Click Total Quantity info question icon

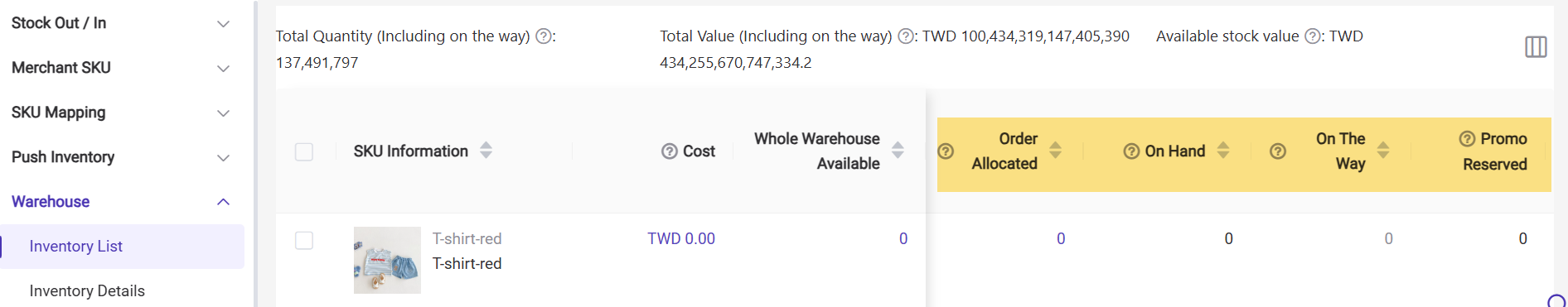point(544,36)
